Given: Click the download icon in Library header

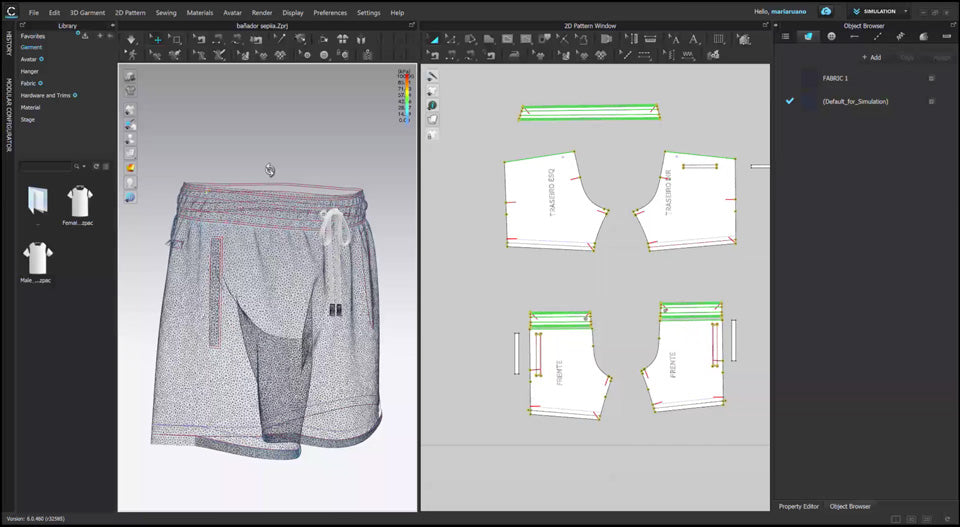Looking at the screenshot, I should coord(85,35).
